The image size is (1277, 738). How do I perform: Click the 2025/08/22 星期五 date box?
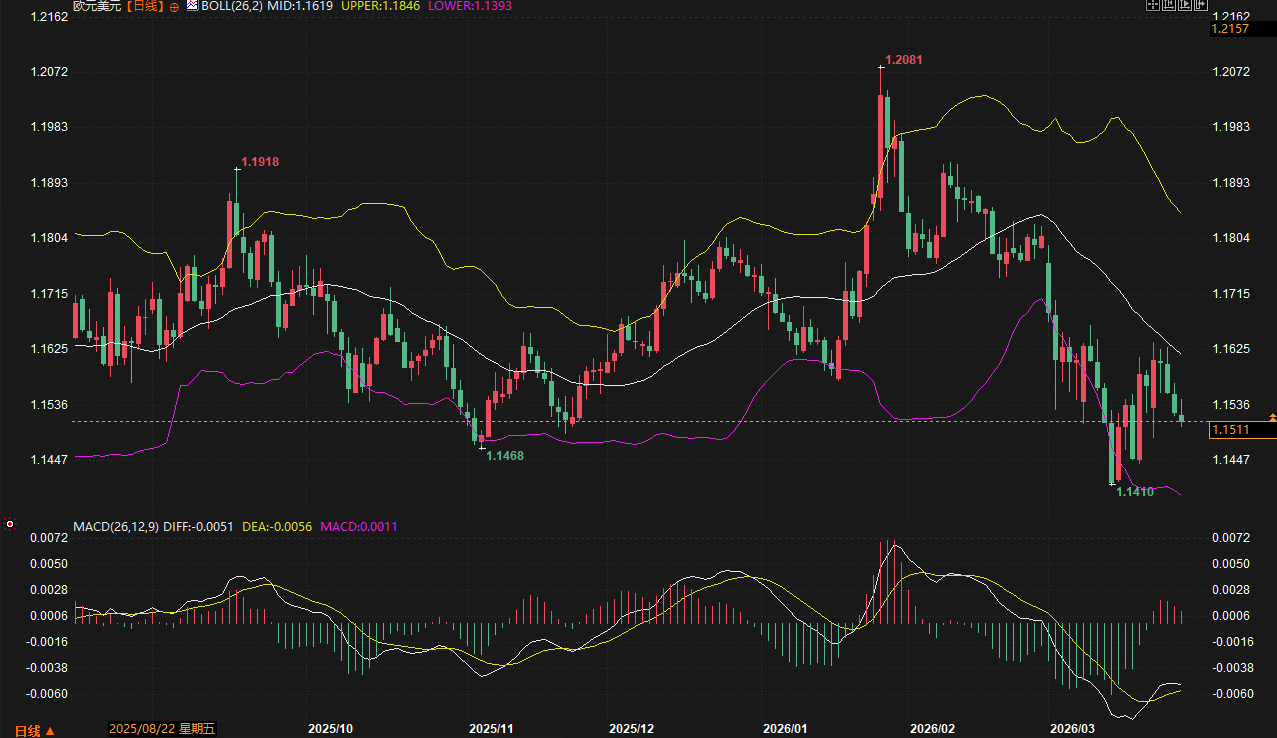coord(161,729)
